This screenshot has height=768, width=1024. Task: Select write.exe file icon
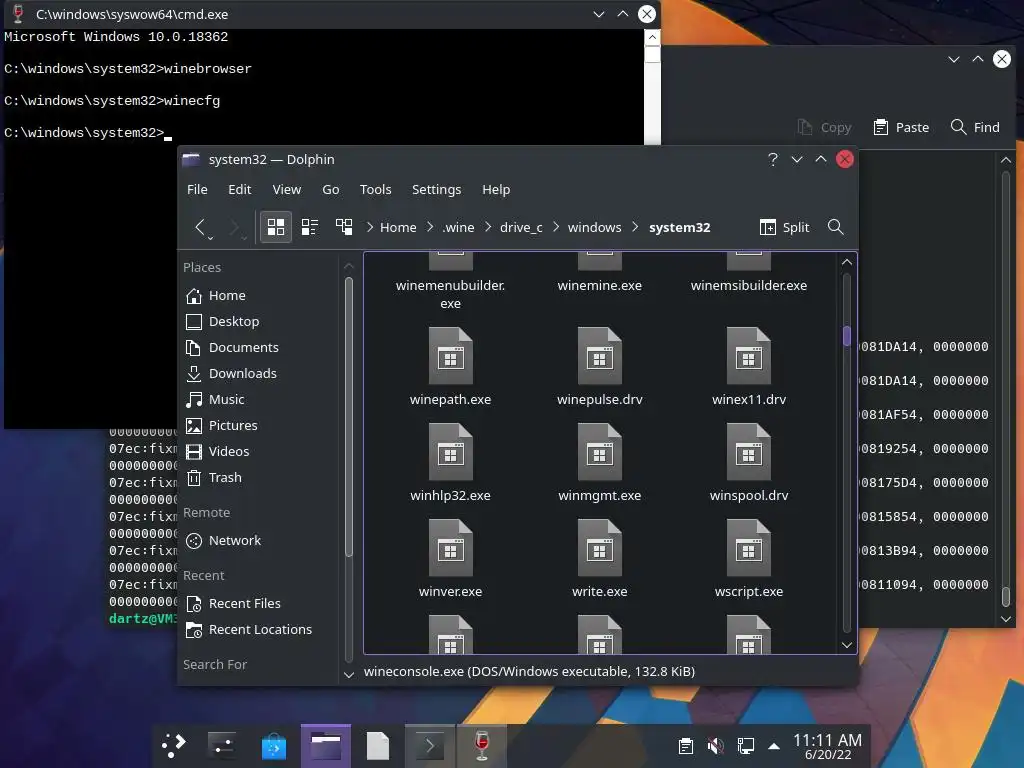600,548
